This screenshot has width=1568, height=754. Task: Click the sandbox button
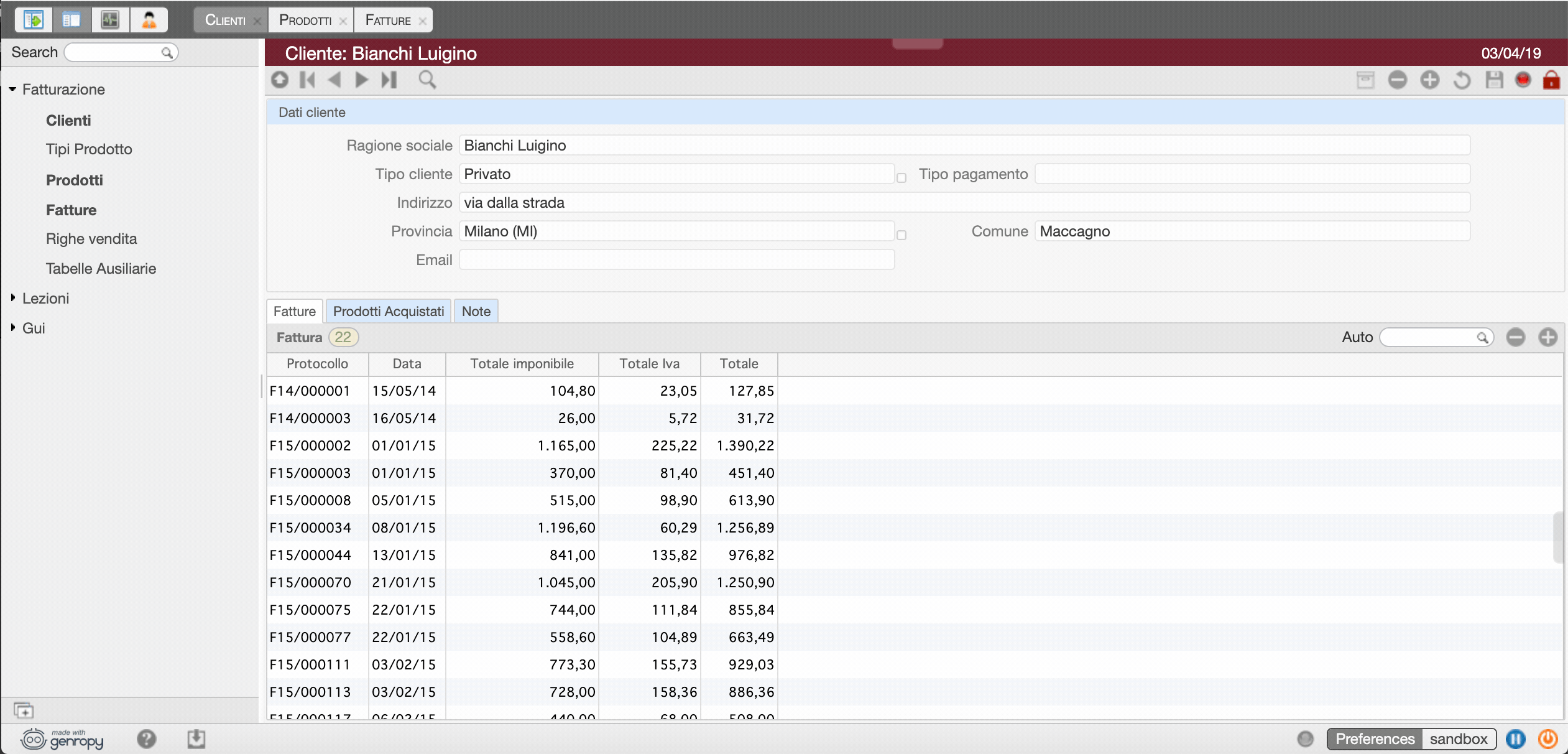1459,739
